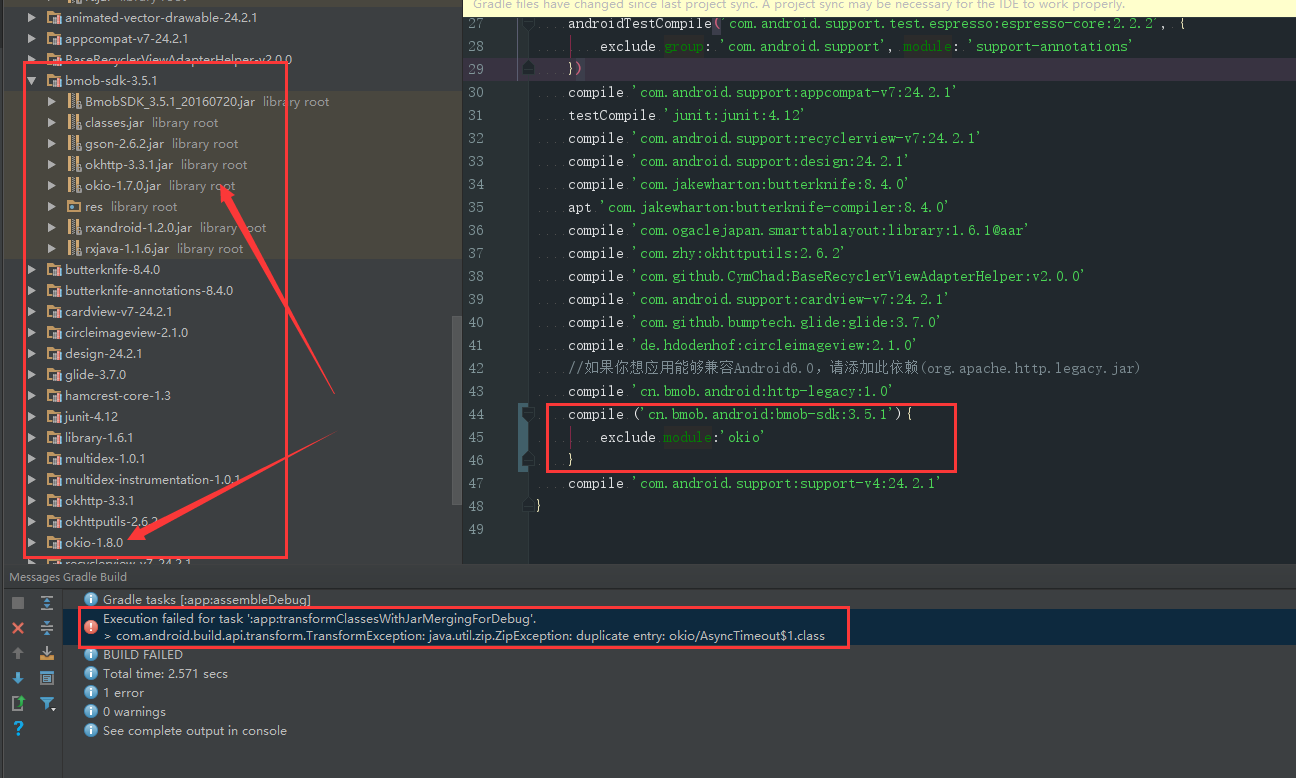Place cursor on exclude module:'okio' line
1296x778 pixels.
682,437
